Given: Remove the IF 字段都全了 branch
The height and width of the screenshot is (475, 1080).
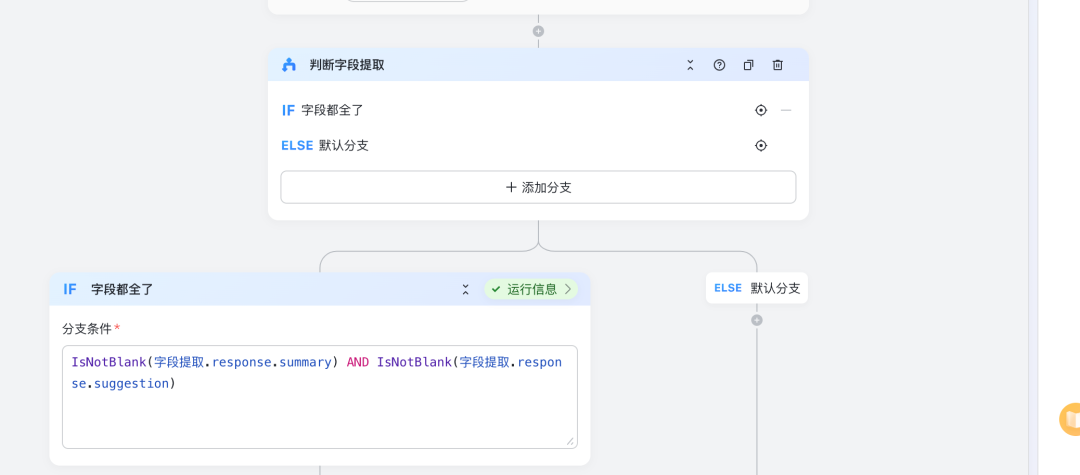Looking at the screenshot, I should [786, 110].
